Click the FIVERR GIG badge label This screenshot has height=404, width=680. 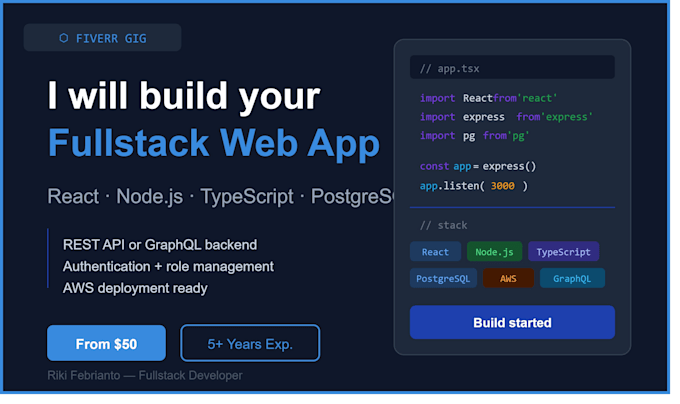tap(111, 39)
